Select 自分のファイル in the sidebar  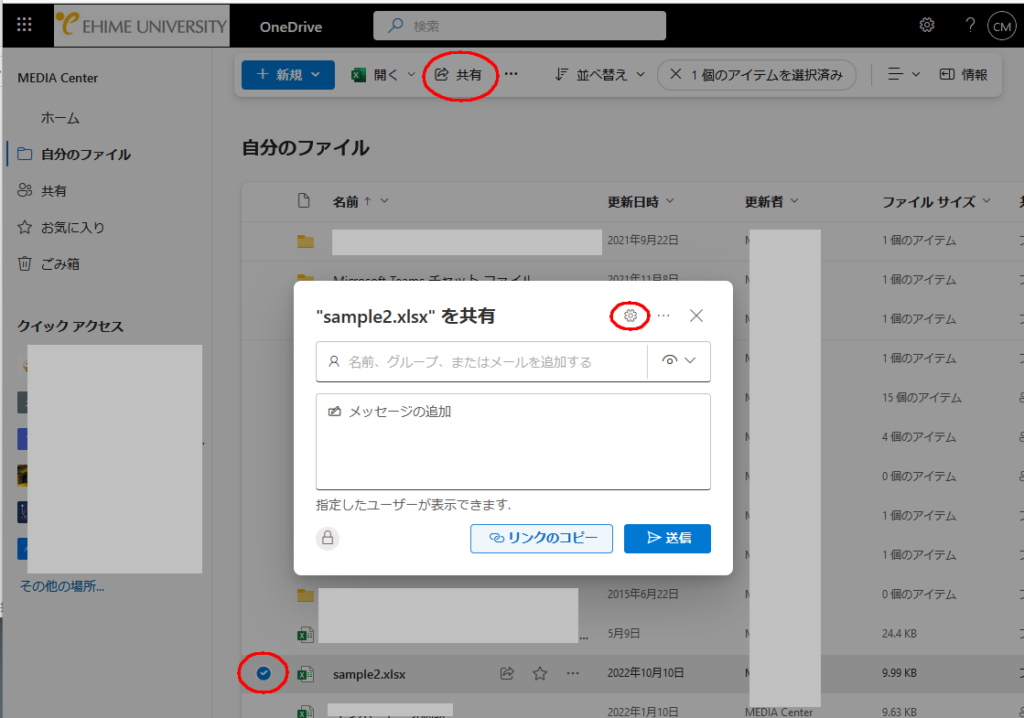(85, 154)
